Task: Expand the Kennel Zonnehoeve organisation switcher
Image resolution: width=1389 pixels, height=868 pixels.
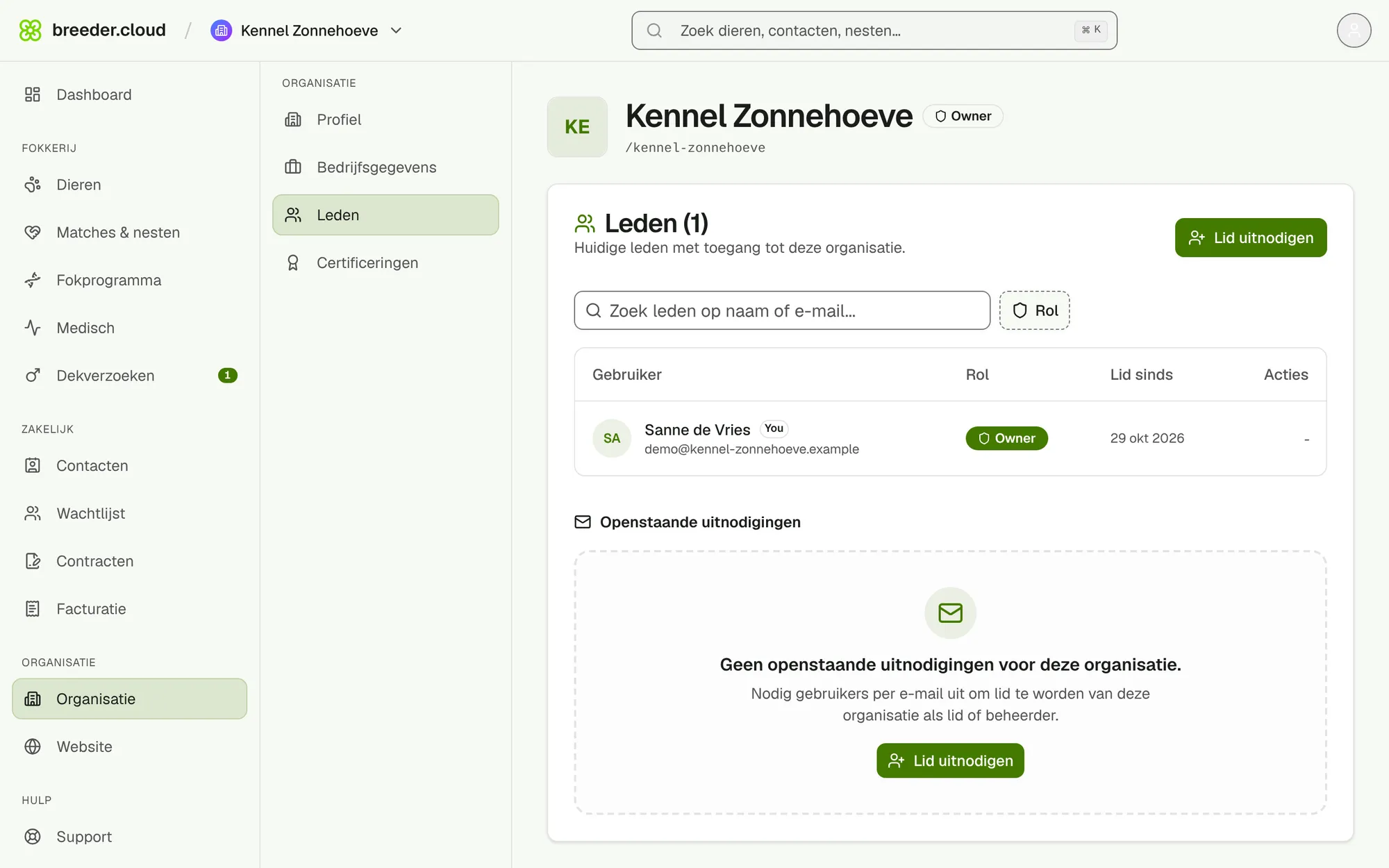Action: click(x=306, y=31)
